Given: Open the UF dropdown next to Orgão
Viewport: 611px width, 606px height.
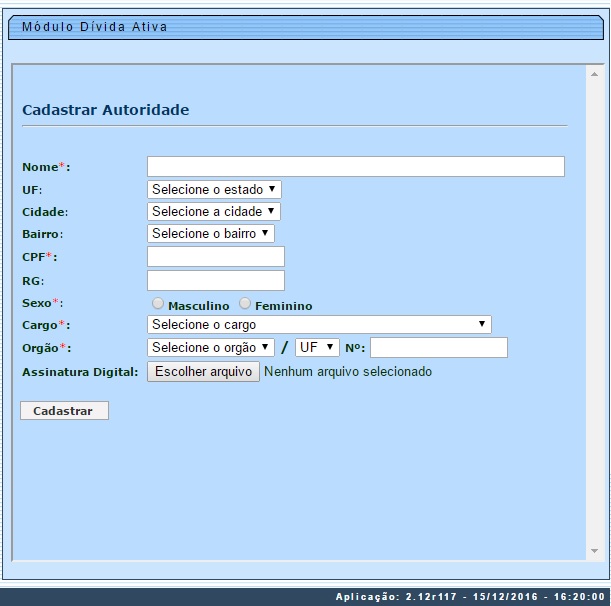Looking at the screenshot, I should pyautogui.click(x=317, y=347).
